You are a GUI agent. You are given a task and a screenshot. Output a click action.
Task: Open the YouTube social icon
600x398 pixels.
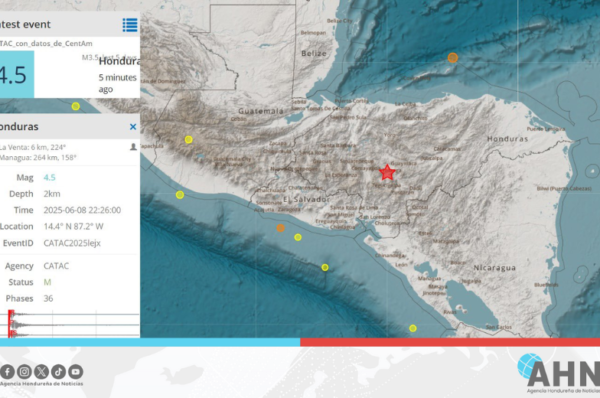(x=75, y=372)
